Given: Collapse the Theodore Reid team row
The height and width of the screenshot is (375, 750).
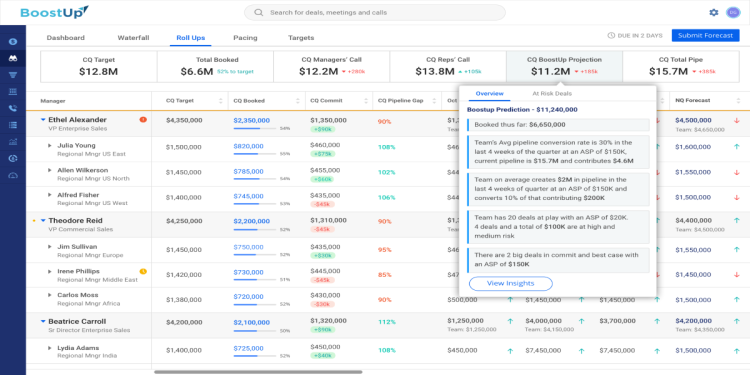Looking at the screenshot, I should [x=43, y=221].
